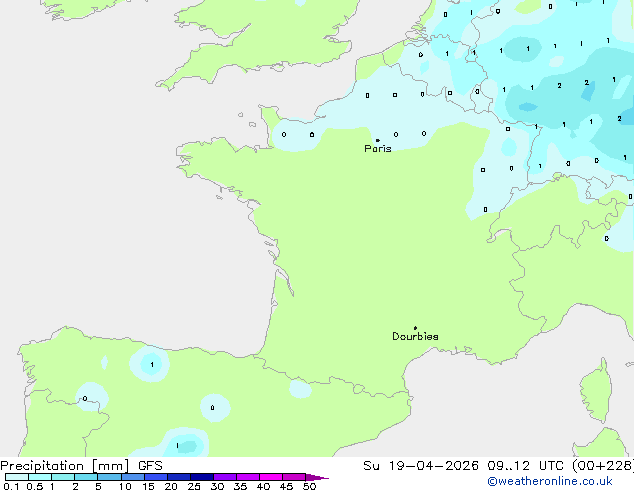
Task: Click the '35' legend scale label
Action: [x=240, y=486]
